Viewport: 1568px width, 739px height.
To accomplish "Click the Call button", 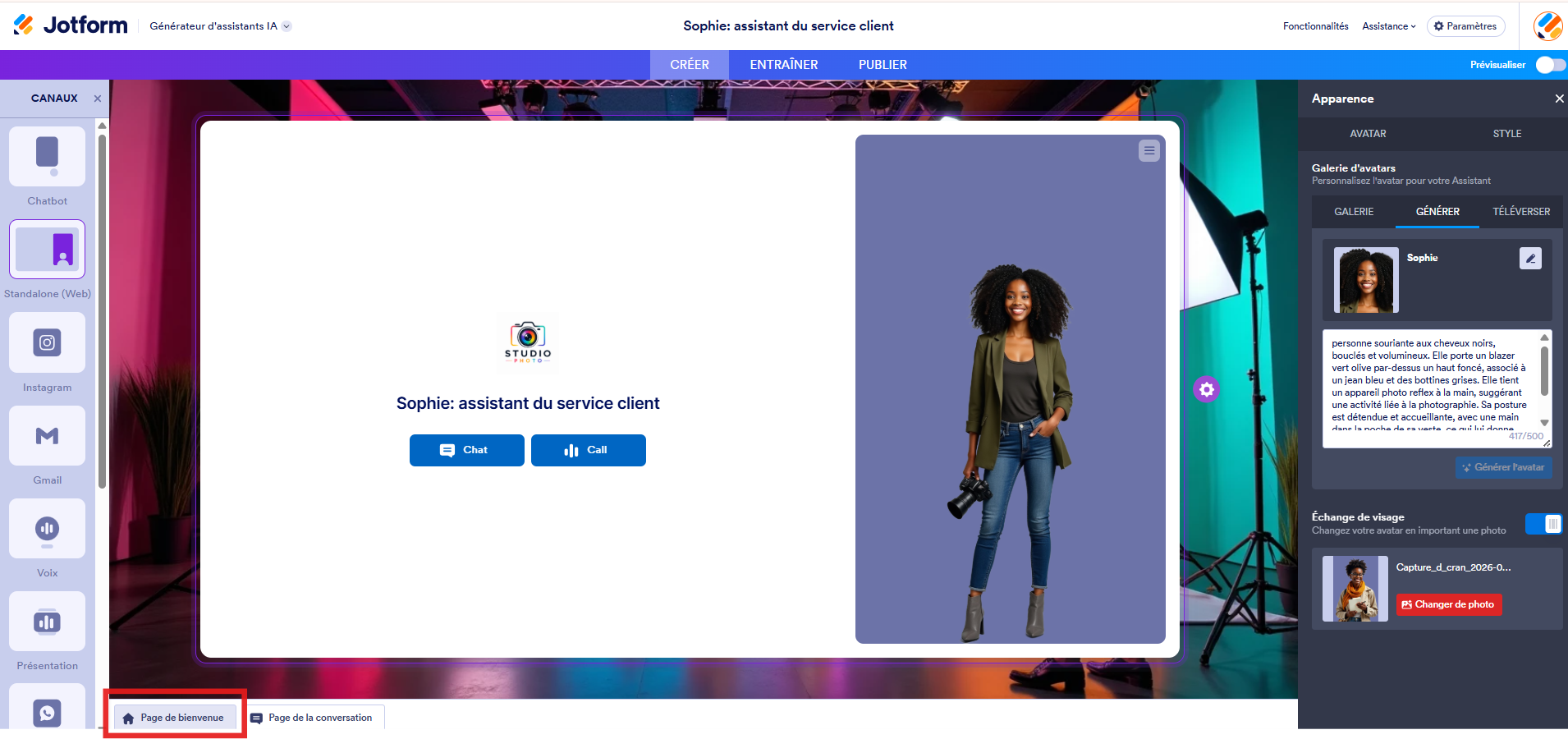I will pos(588,450).
